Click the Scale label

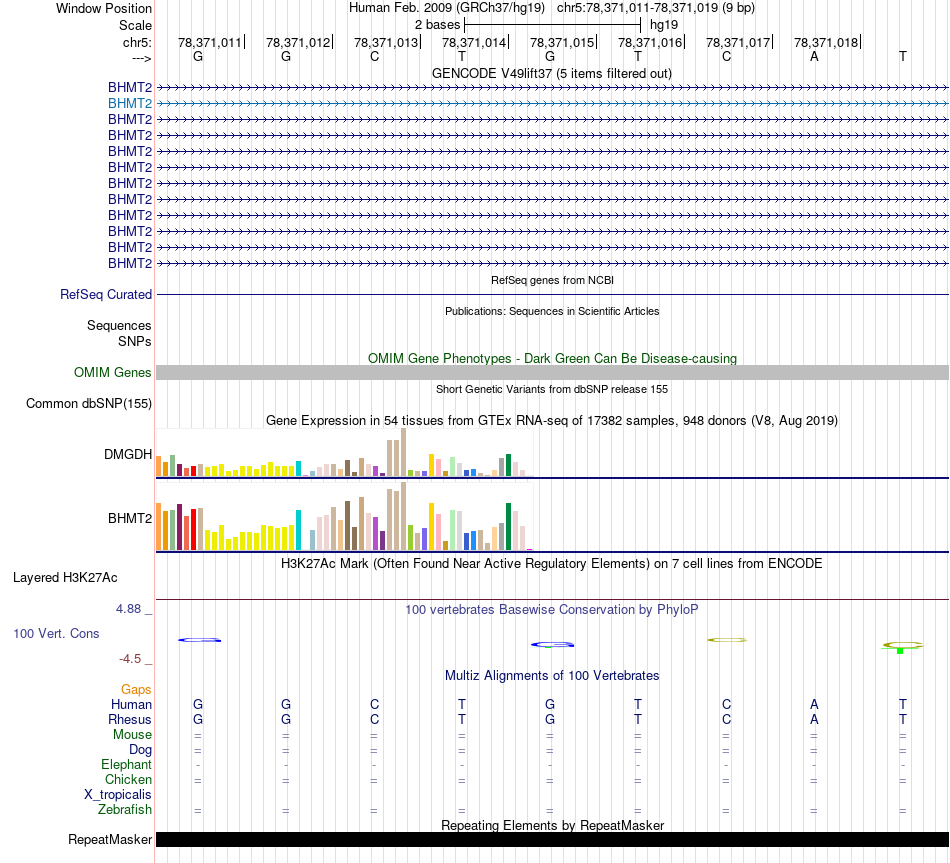click(135, 25)
